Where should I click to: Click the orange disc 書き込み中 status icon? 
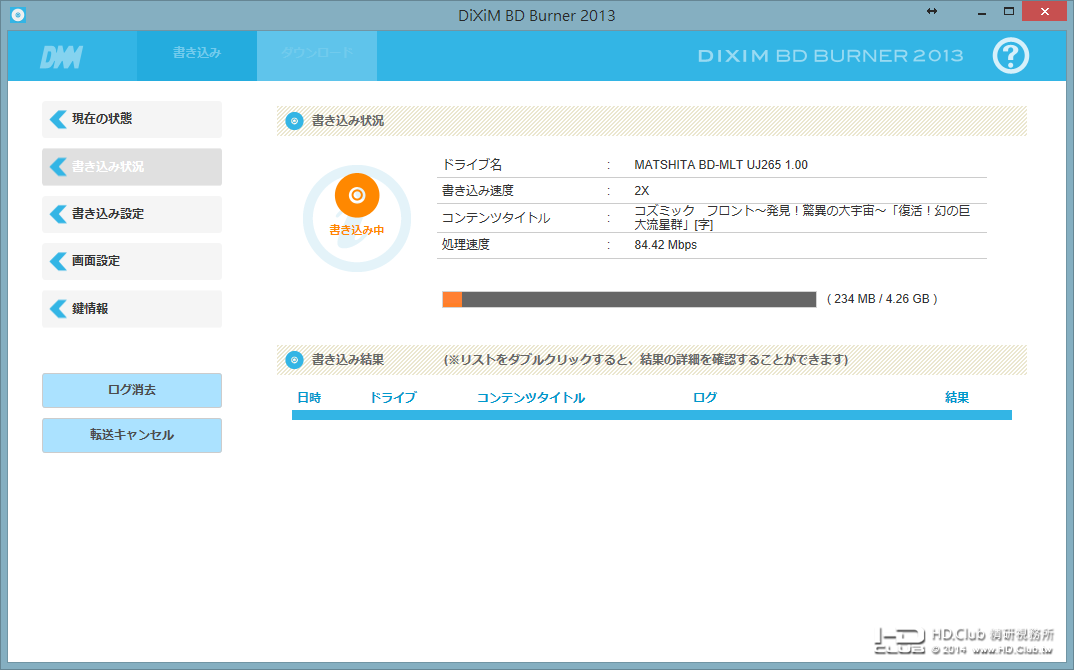point(357,196)
